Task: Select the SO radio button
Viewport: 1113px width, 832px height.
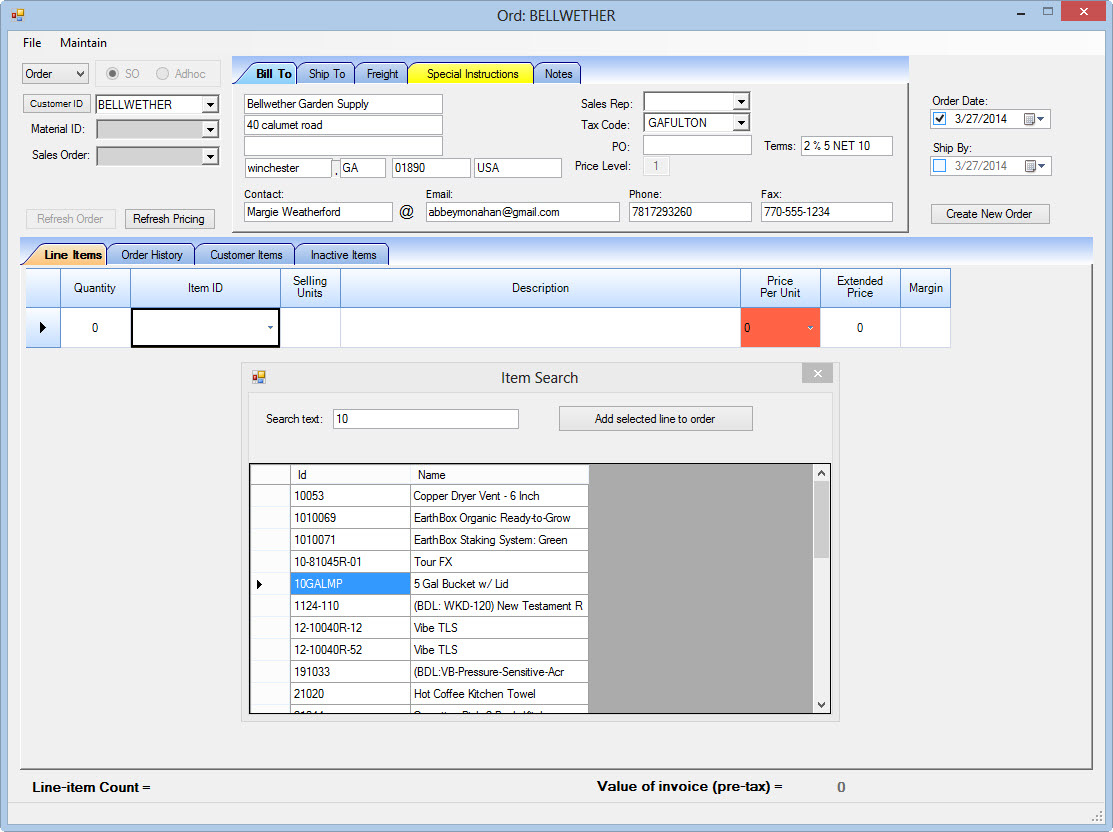Action: pos(112,74)
